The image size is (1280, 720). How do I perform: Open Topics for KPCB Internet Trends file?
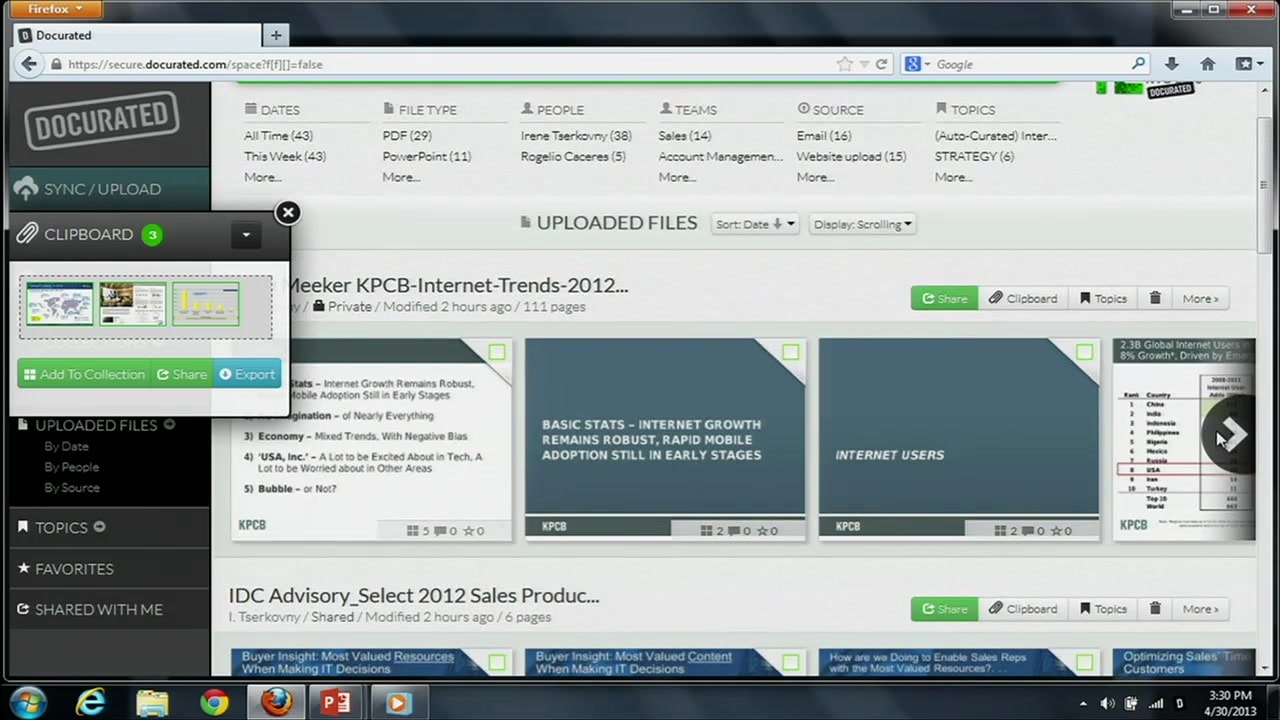[1103, 299]
